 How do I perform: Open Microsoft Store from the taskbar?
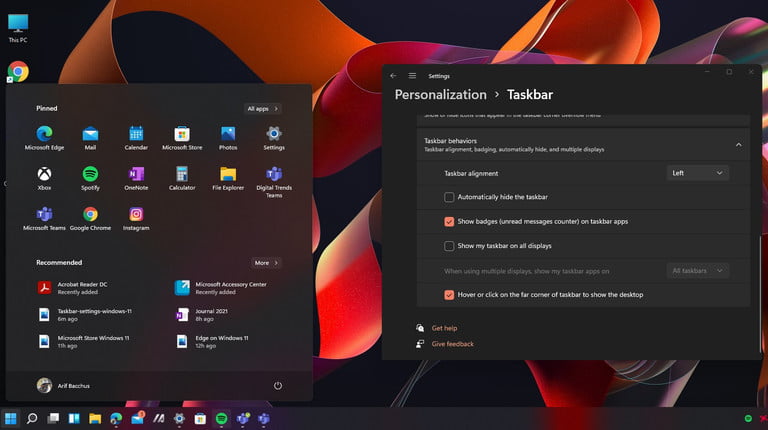(x=200, y=418)
